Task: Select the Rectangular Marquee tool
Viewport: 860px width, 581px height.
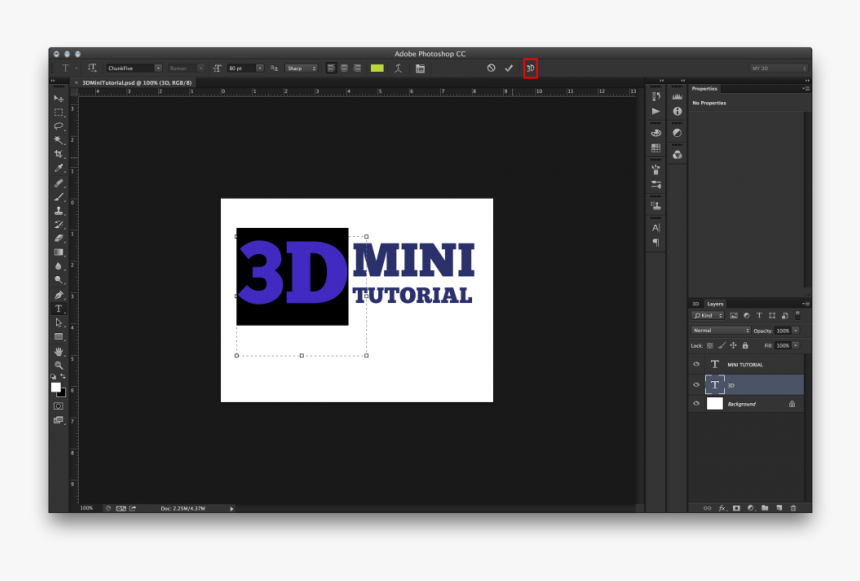Action: pyautogui.click(x=59, y=112)
